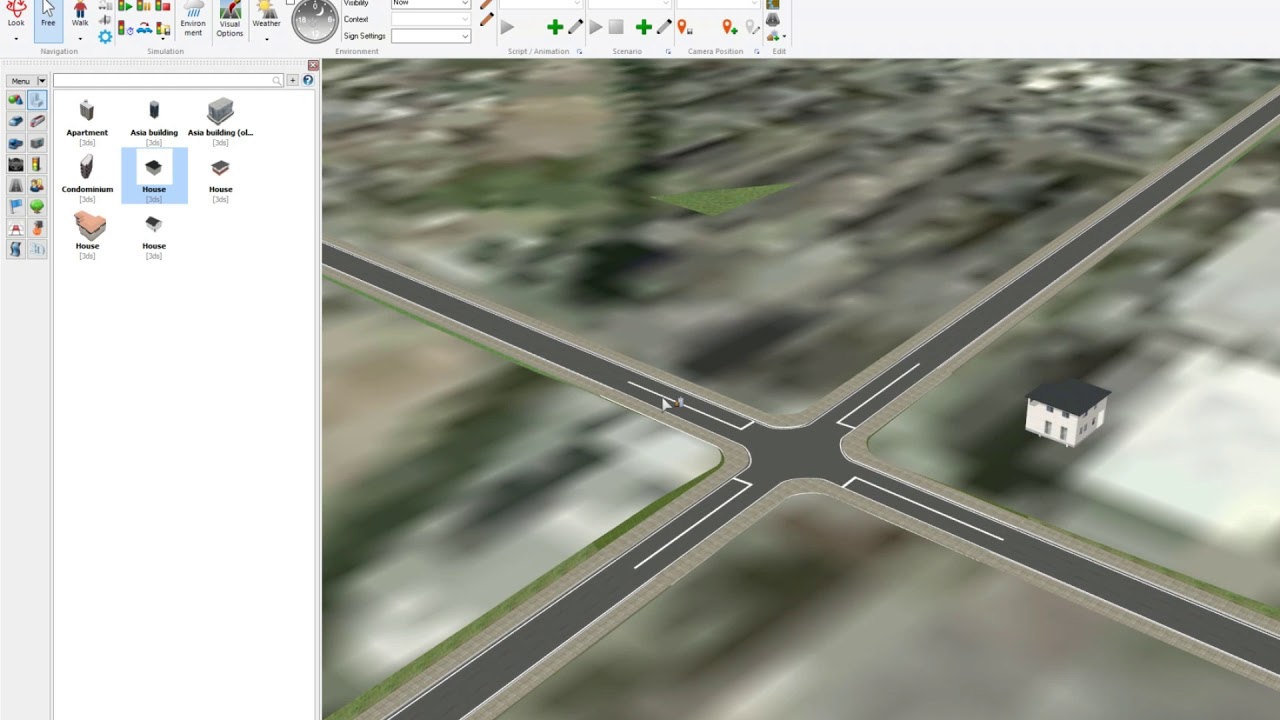The image size is (1280, 720).
Task: Select the cockpit category icon
Action: [15, 164]
